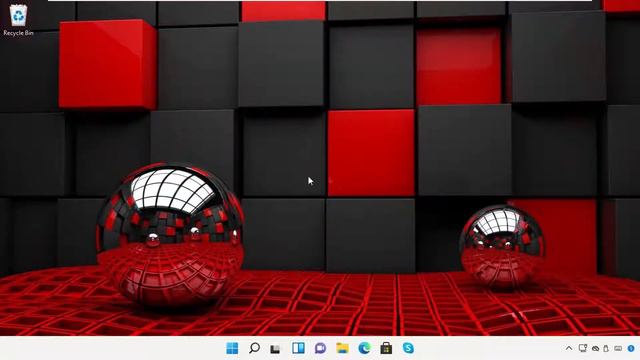Click the OneDrive cloud tray icon
The width and height of the screenshot is (640, 360).
point(596,349)
